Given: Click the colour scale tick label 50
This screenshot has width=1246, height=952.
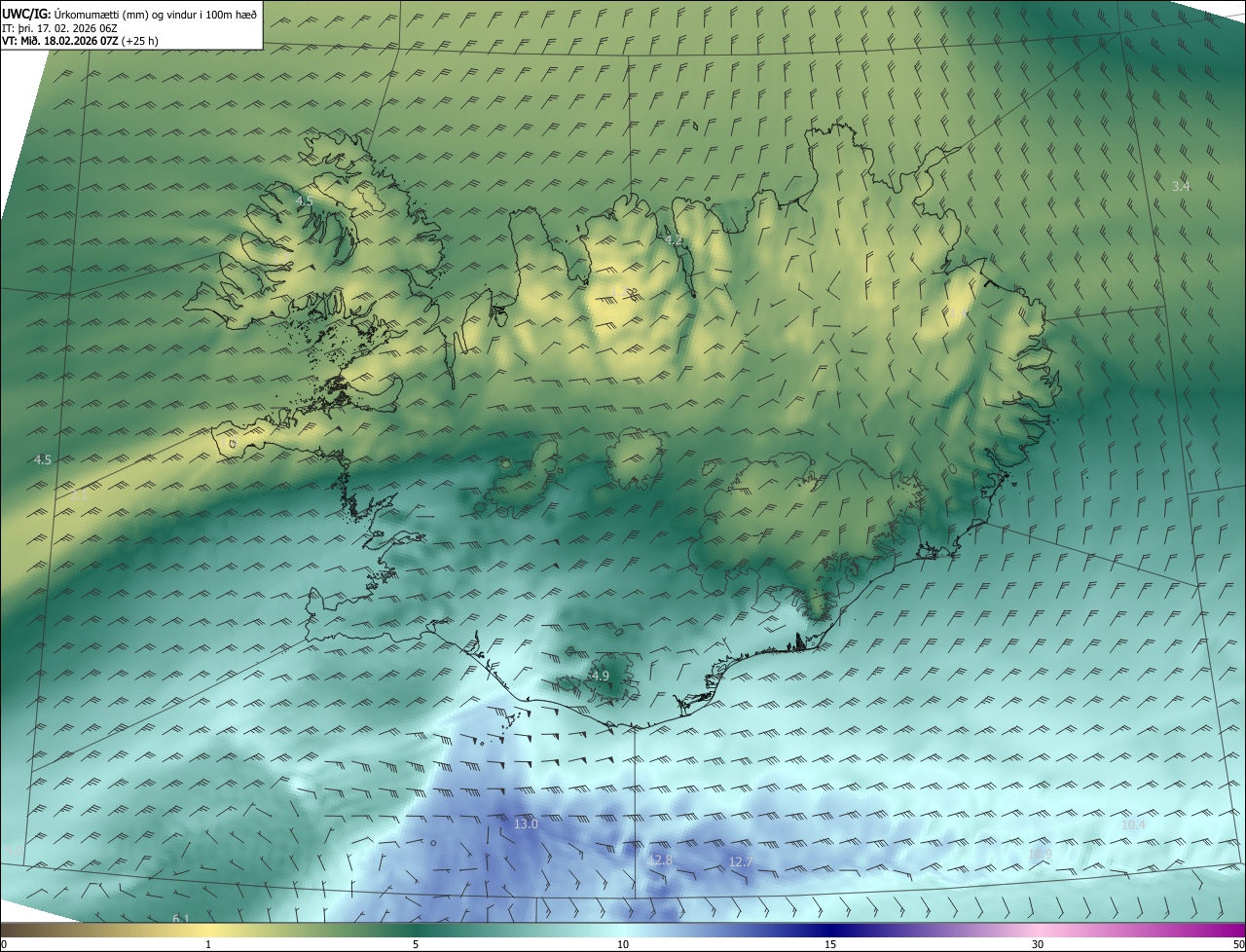Looking at the screenshot, I should [1237, 944].
